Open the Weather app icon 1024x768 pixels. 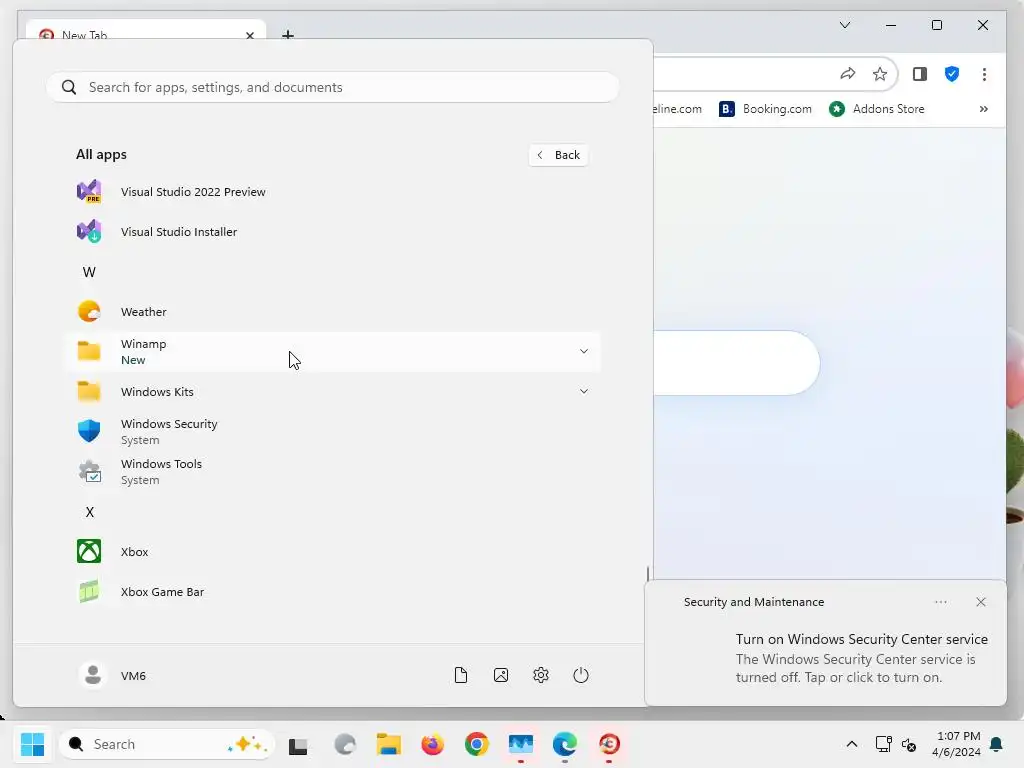pos(89,312)
